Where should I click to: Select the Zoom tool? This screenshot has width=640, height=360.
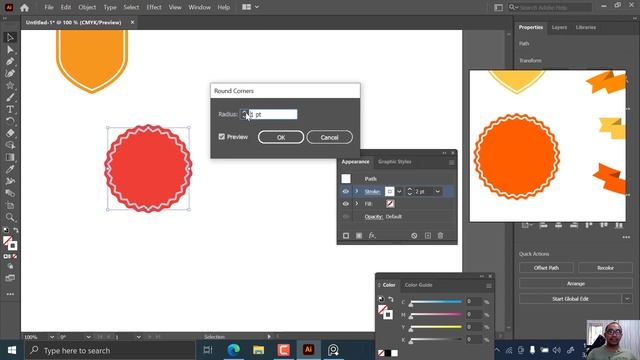(x=10, y=217)
